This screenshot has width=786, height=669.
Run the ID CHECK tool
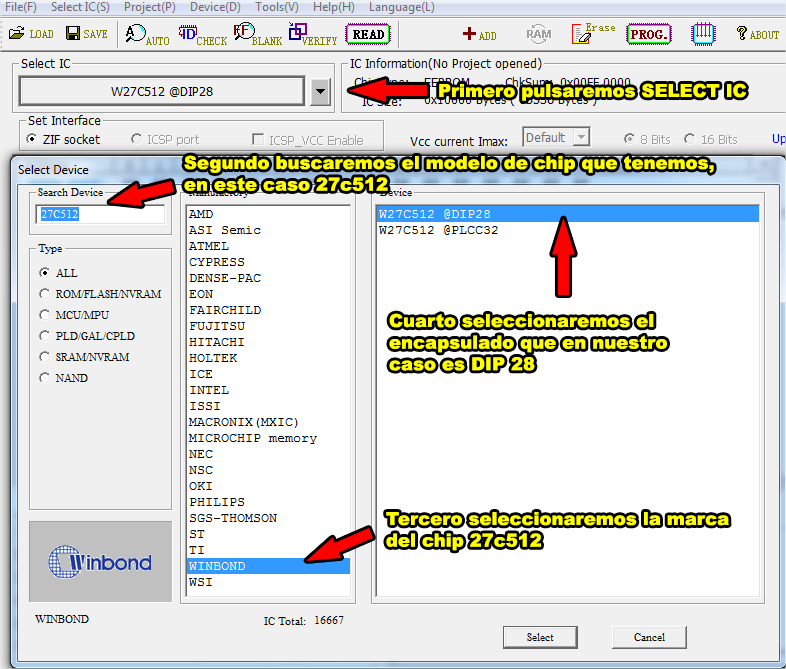point(202,34)
